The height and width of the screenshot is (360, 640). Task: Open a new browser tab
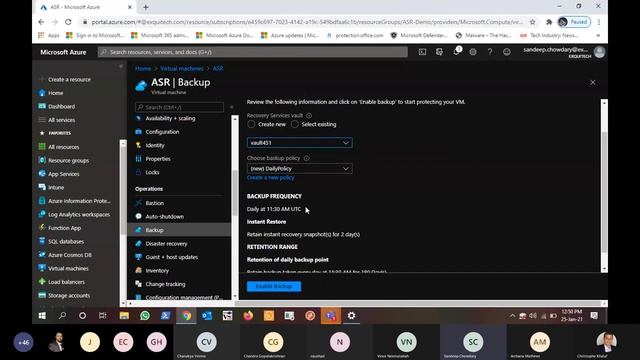pyautogui.click(x=146, y=7)
